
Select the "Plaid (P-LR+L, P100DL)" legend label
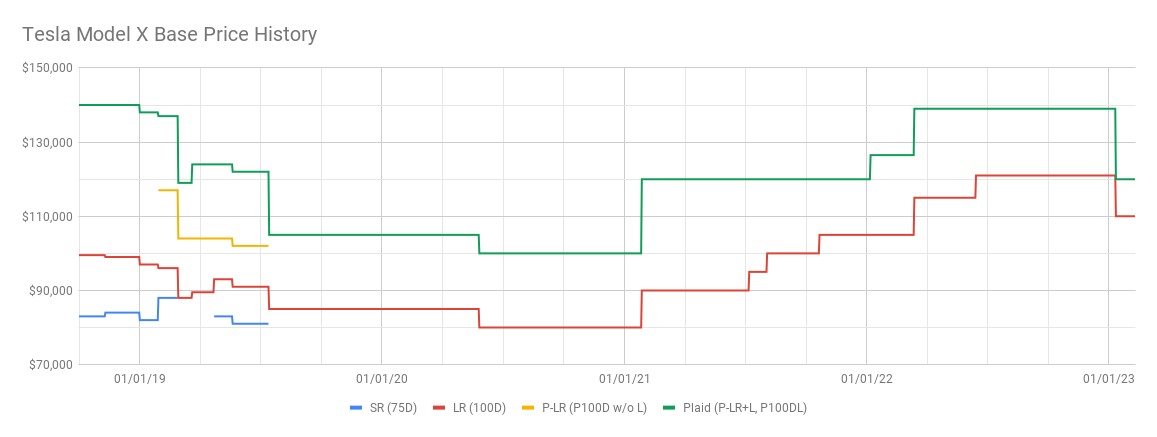745,408
